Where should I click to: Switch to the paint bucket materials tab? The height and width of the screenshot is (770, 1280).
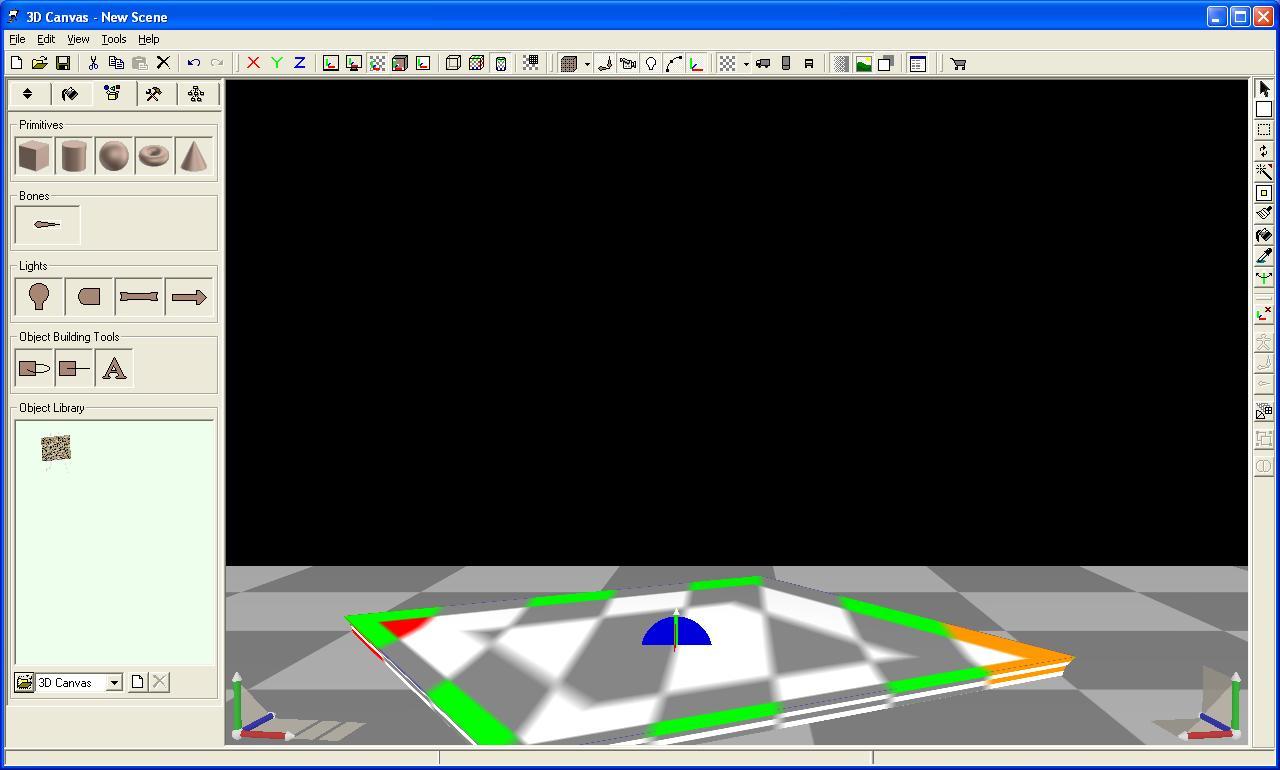(70, 94)
